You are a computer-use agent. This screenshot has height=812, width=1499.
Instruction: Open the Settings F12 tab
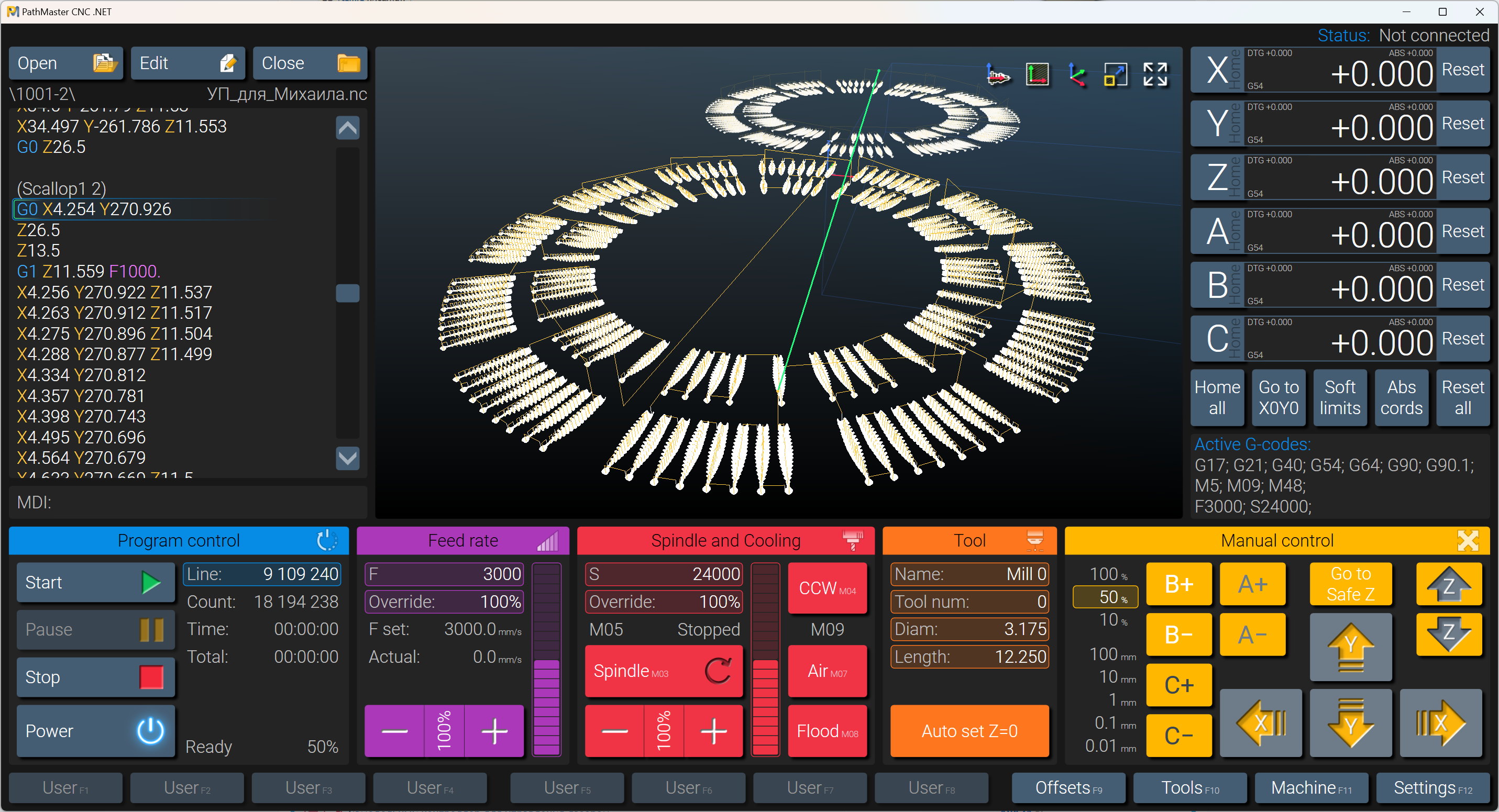pyautogui.click(x=1432, y=787)
